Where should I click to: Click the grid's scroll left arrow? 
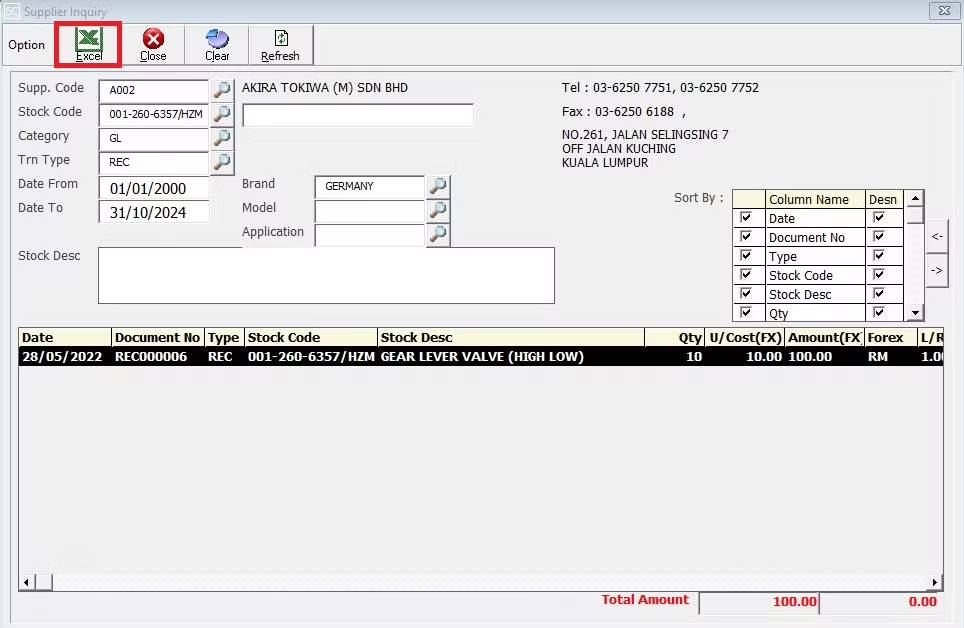26,582
